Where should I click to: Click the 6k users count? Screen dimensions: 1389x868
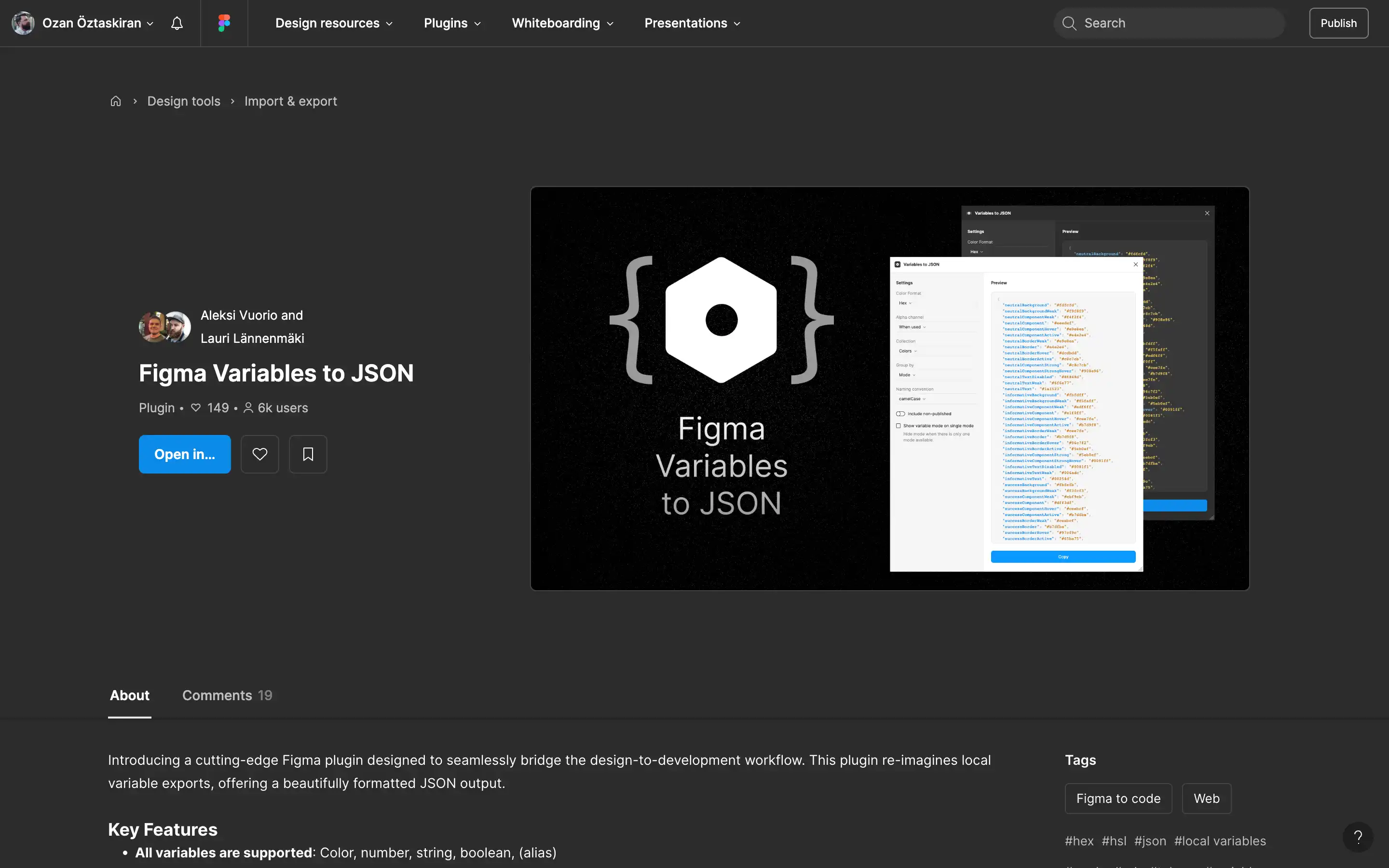click(276, 407)
